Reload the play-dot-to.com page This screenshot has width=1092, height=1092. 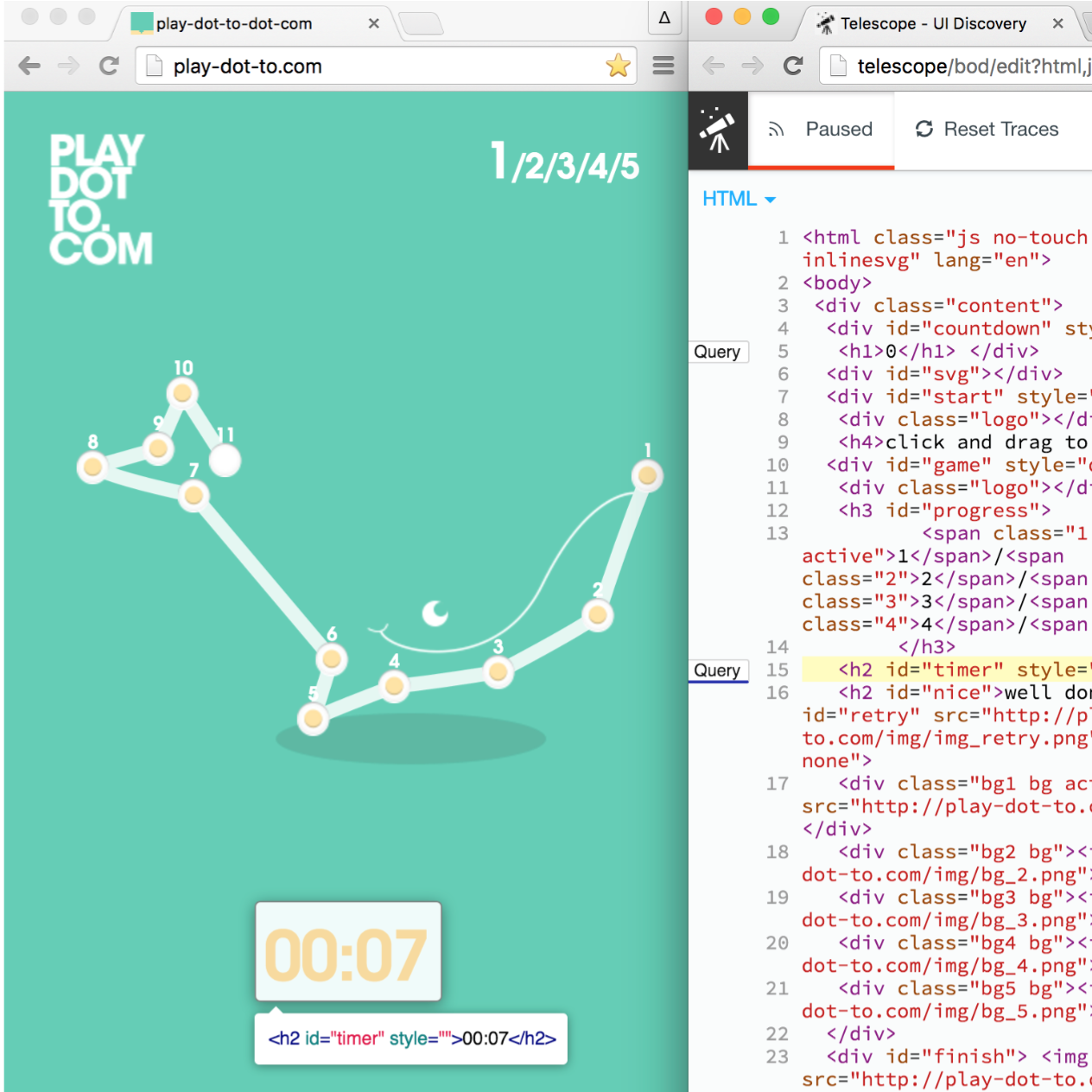point(109,66)
